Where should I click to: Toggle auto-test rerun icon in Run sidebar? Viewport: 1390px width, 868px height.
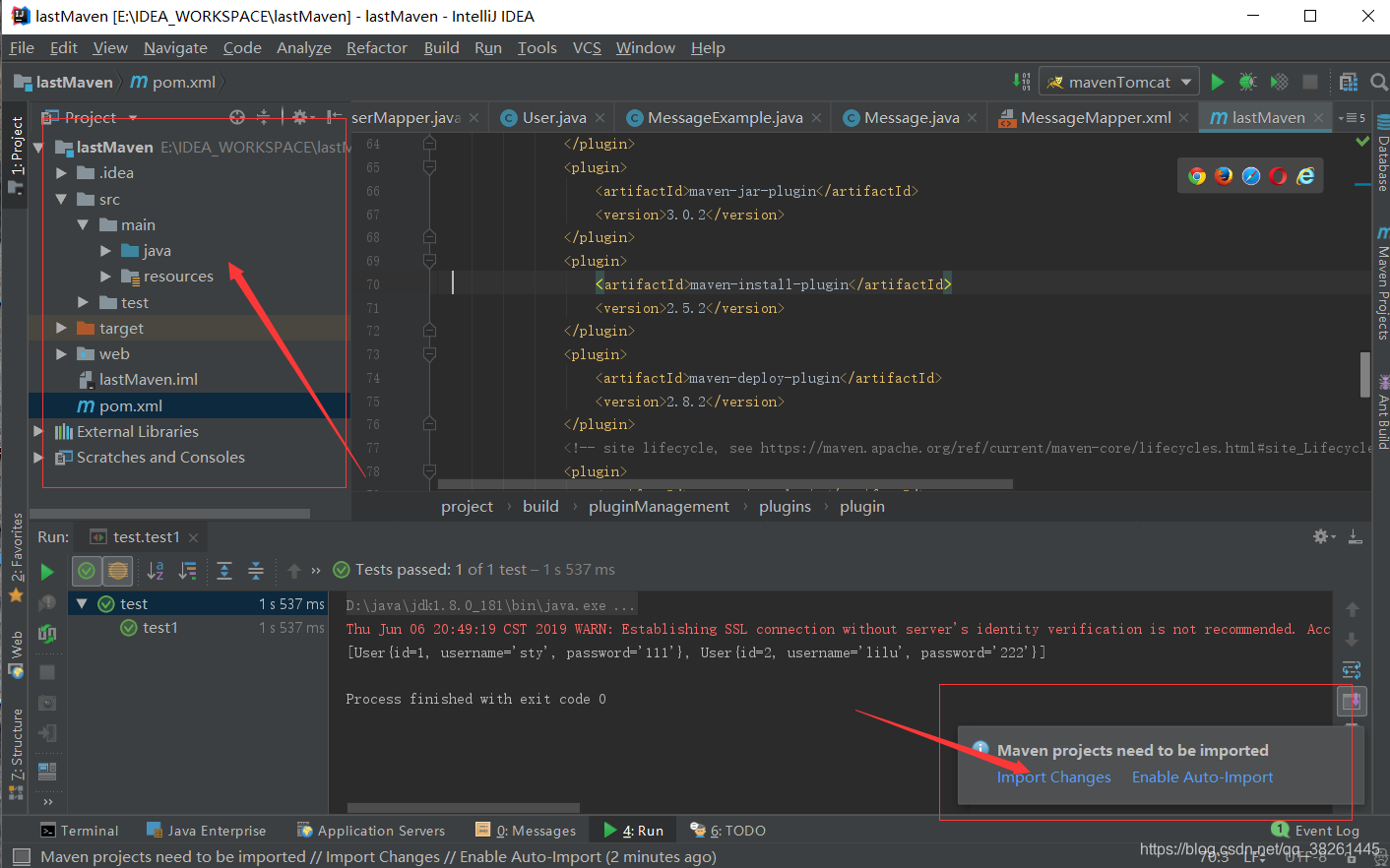(46, 634)
